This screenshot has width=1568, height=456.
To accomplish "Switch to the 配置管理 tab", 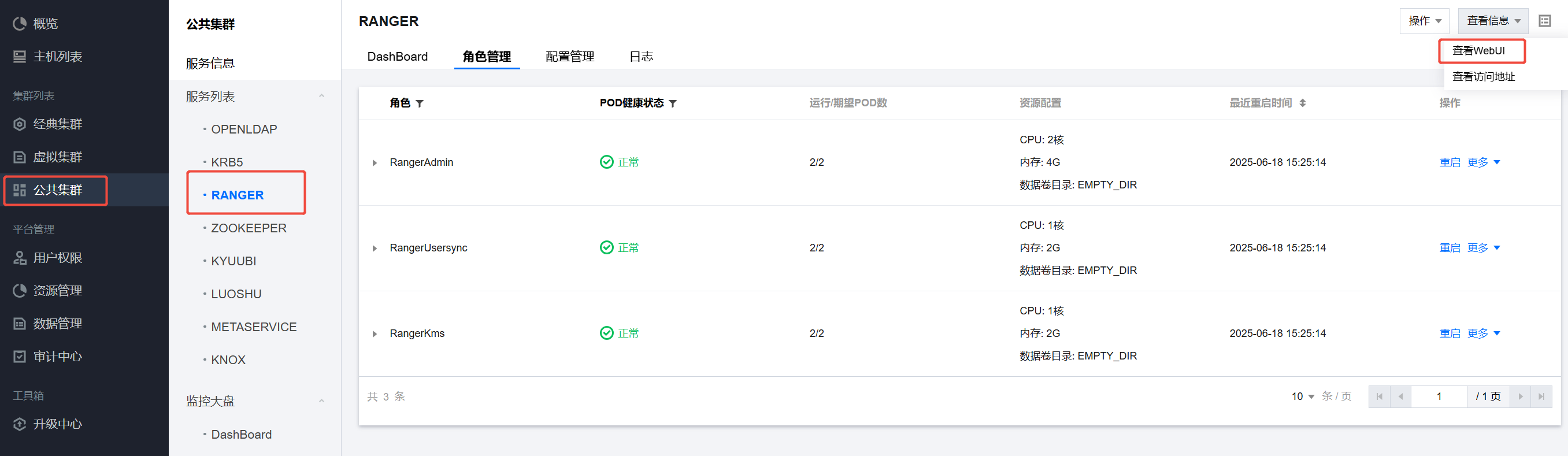I will click(x=569, y=57).
